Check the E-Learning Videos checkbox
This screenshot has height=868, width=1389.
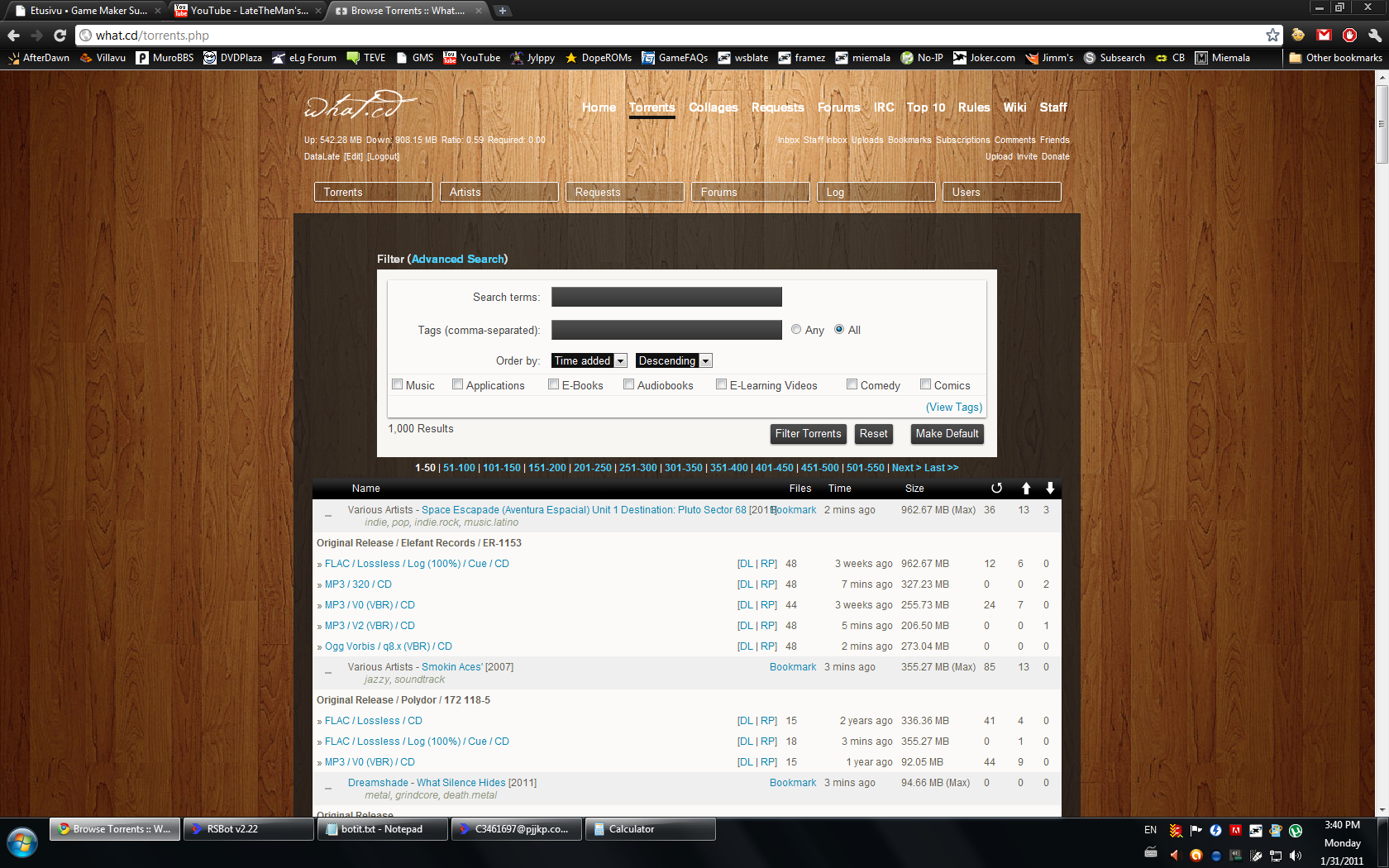(x=721, y=384)
